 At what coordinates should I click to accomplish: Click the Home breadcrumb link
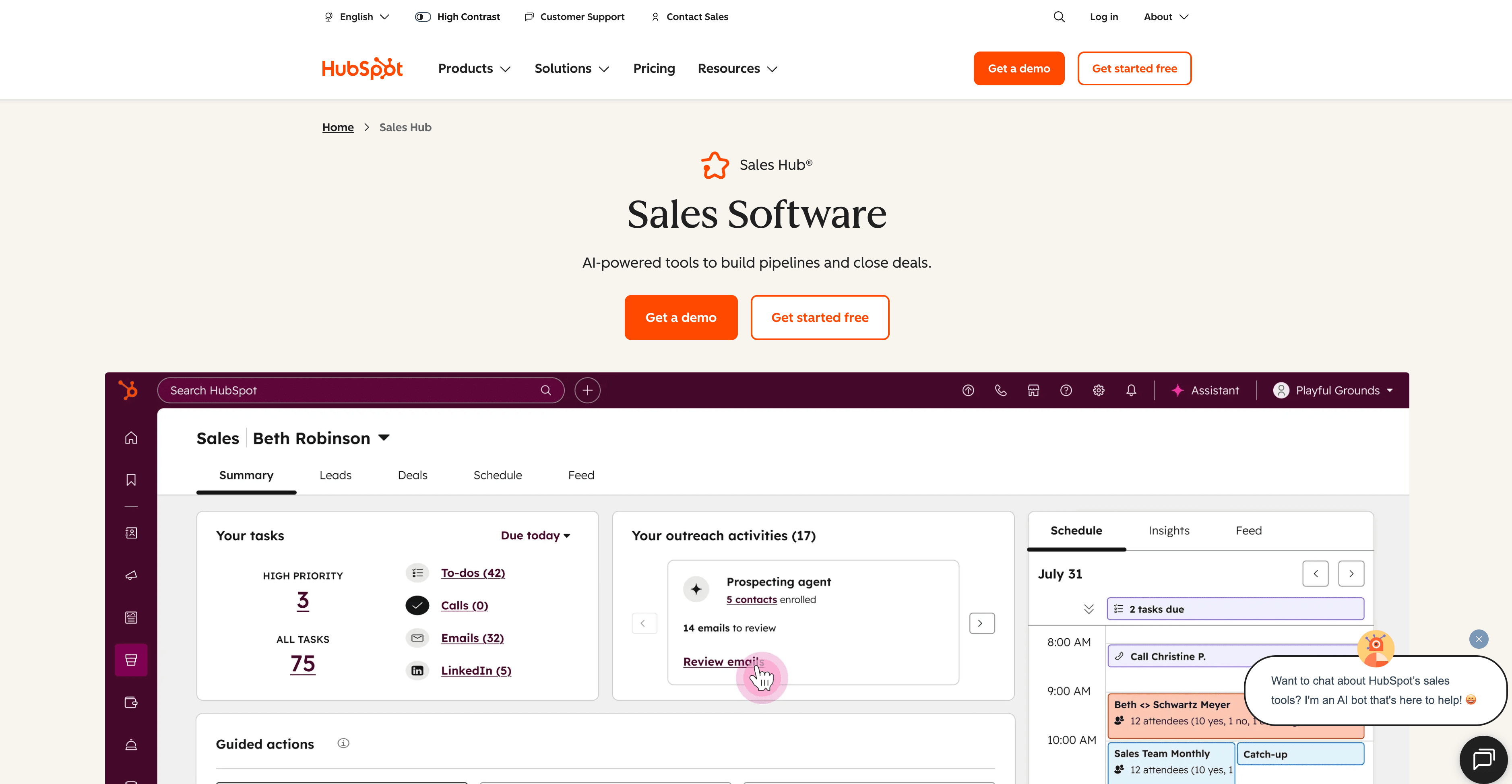(x=338, y=127)
